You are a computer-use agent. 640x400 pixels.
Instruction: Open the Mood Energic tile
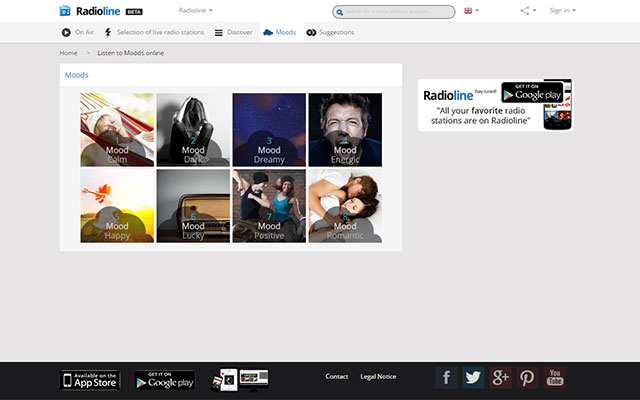coord(345,130)
